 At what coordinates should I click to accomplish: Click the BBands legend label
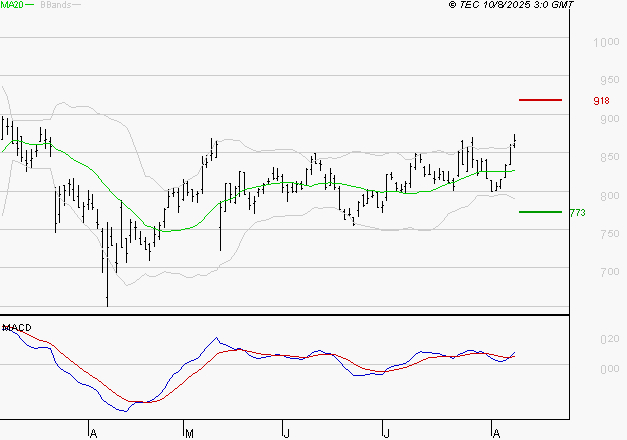pyautogui.click(x=56, y=5)
